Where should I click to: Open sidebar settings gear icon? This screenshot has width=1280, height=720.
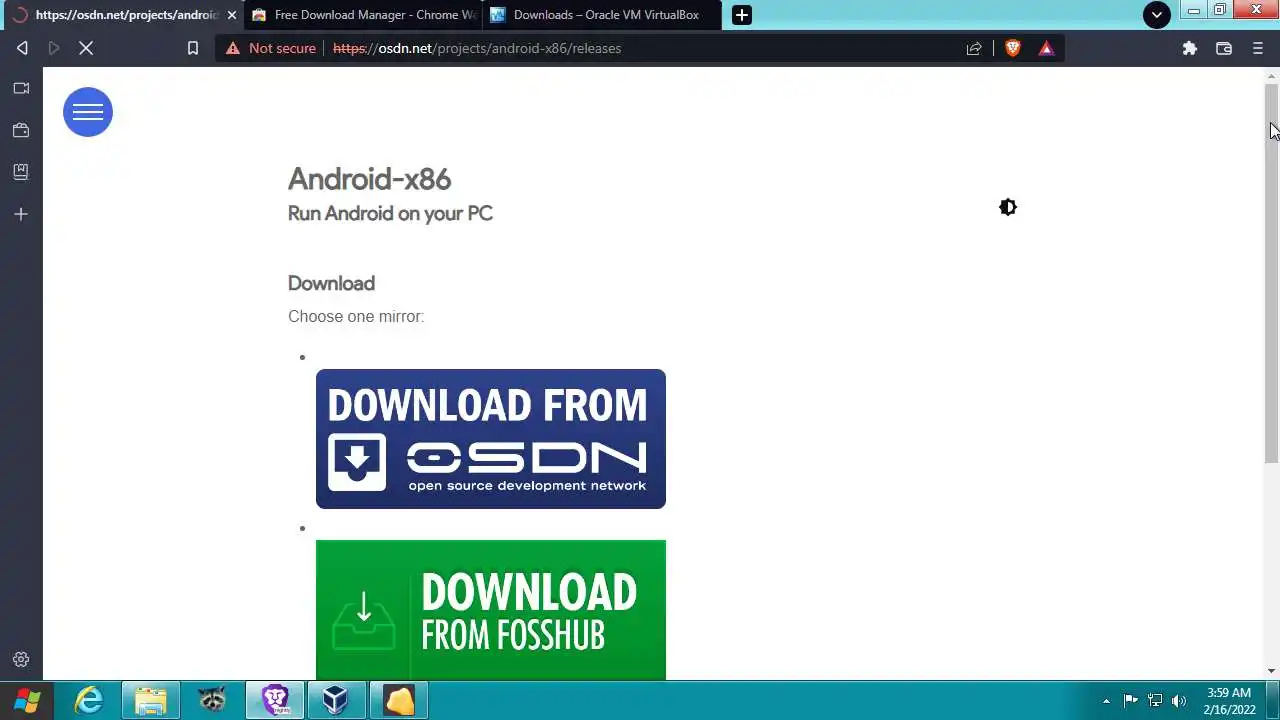click(x=21, y=660)
